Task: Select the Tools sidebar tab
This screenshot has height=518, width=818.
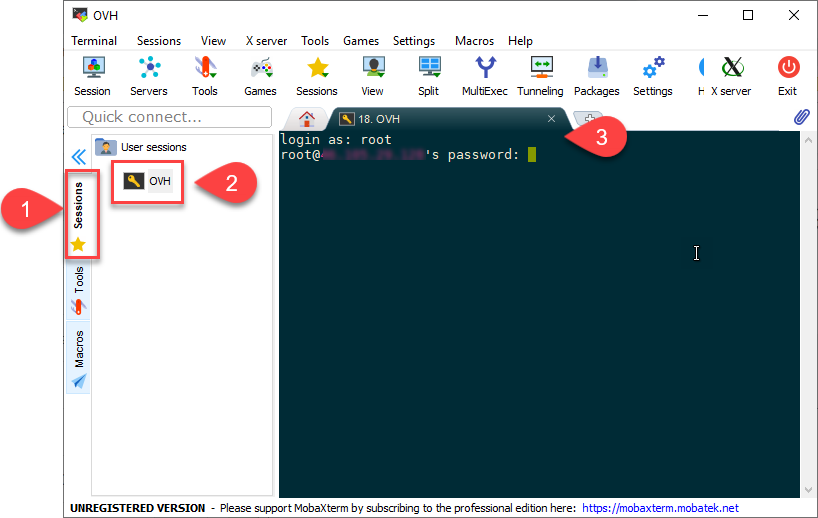Action: (79, 290)
